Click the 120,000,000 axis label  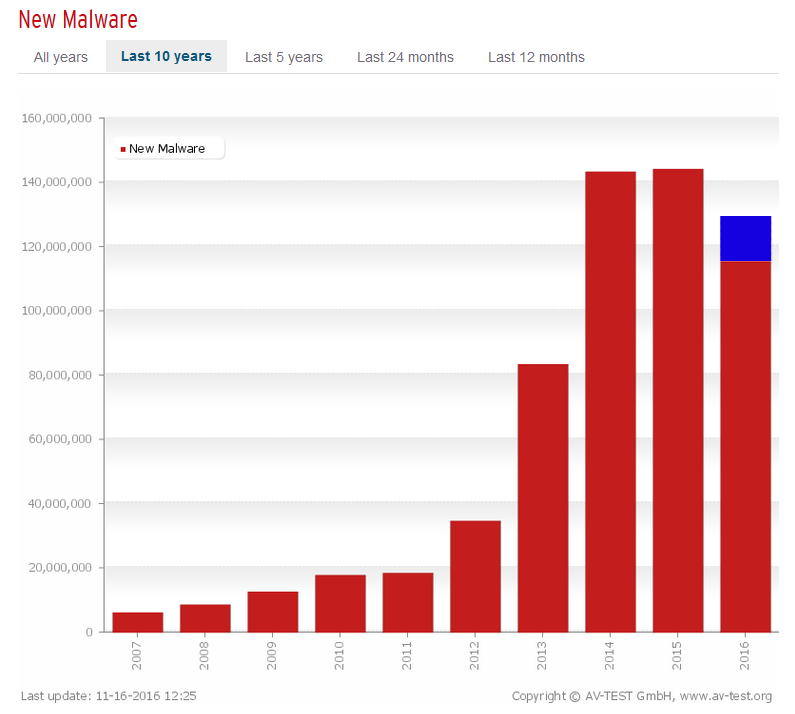(x=57, y=246)
